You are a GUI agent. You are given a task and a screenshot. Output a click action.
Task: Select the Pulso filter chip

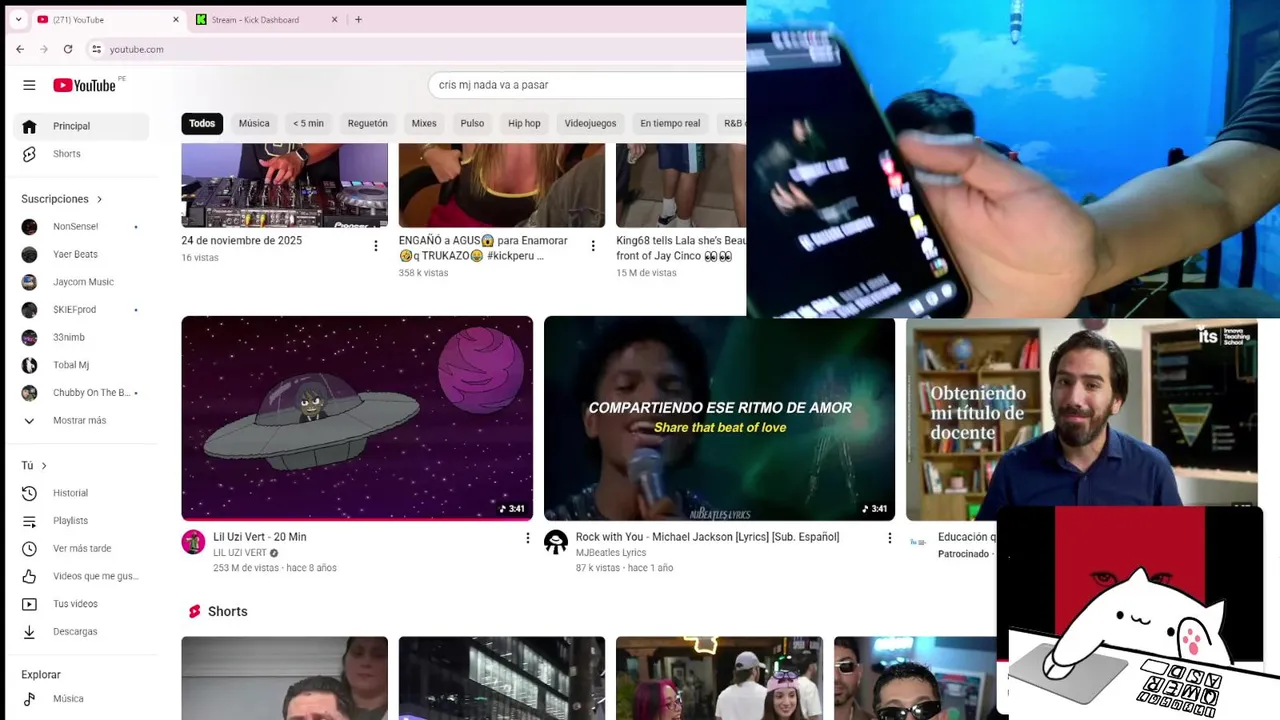pyautogui.click(x=472, y=123)
